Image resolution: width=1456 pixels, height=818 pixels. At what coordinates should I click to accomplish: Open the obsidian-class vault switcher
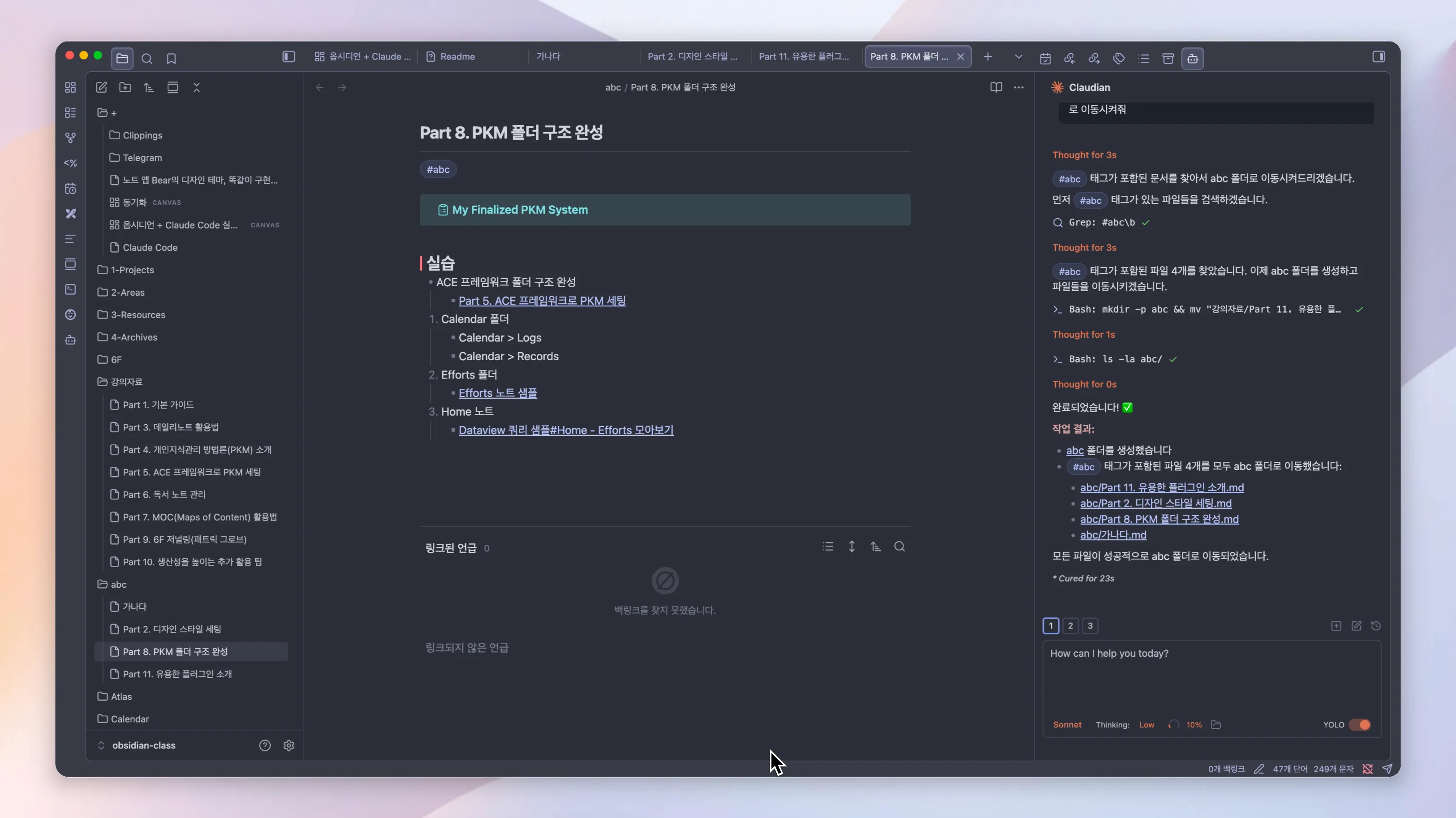point(144,745)
